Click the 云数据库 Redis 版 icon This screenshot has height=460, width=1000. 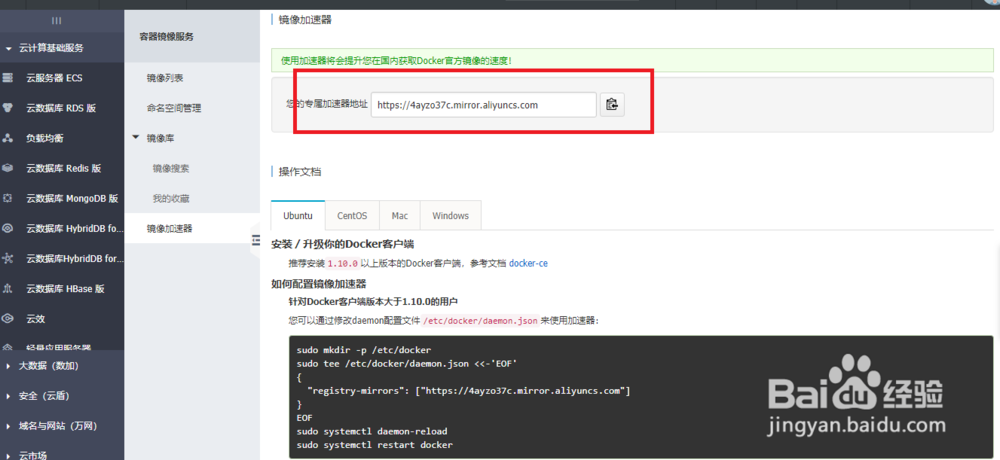8,168
